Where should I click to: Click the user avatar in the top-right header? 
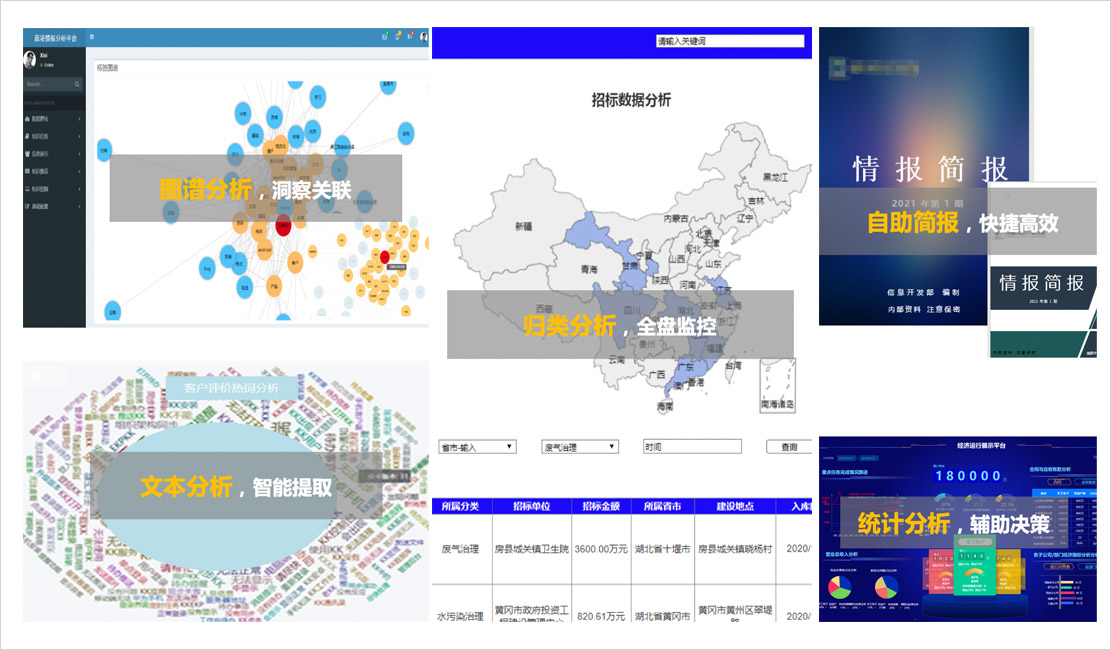(424, 37)
